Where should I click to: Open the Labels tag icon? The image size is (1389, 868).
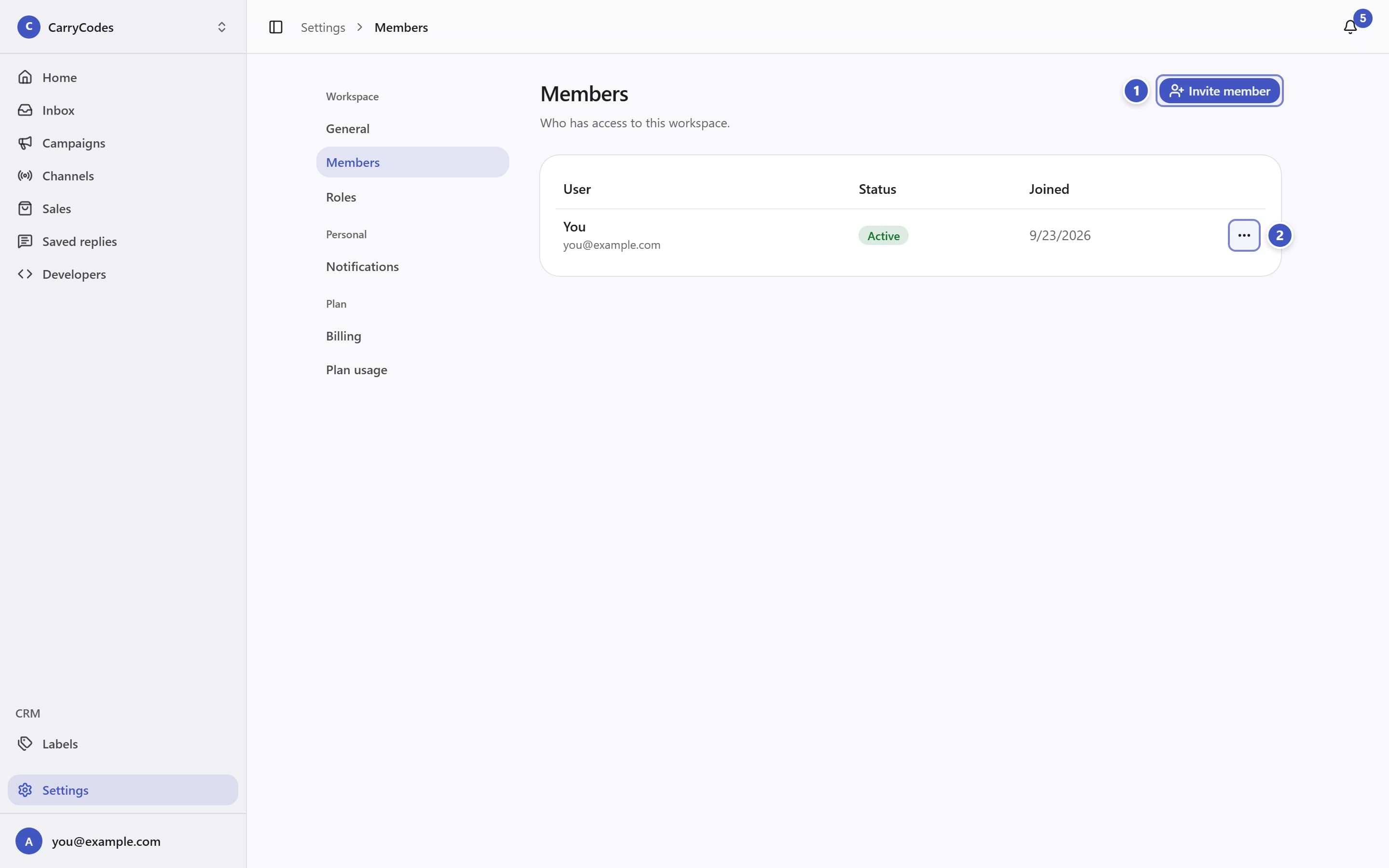coord(25,744)
